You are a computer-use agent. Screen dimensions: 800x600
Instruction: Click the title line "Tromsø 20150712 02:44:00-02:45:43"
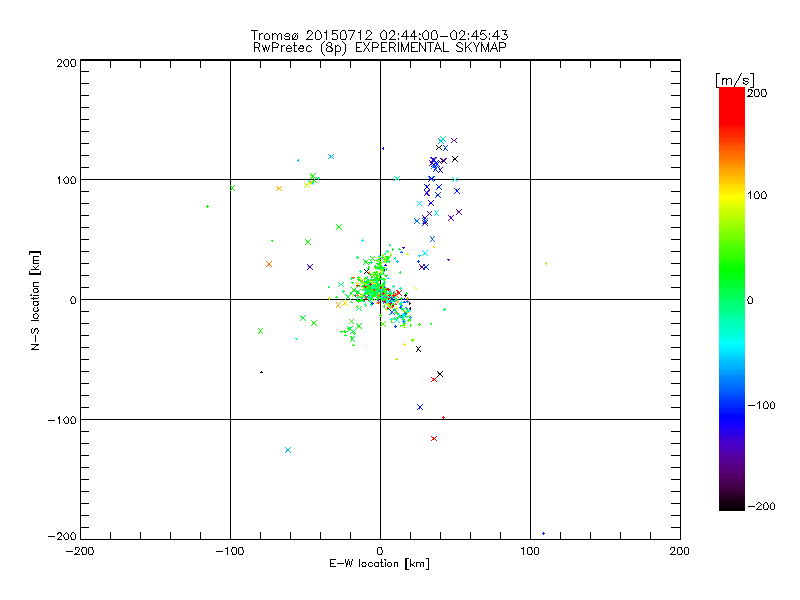(x=379, y=35)
